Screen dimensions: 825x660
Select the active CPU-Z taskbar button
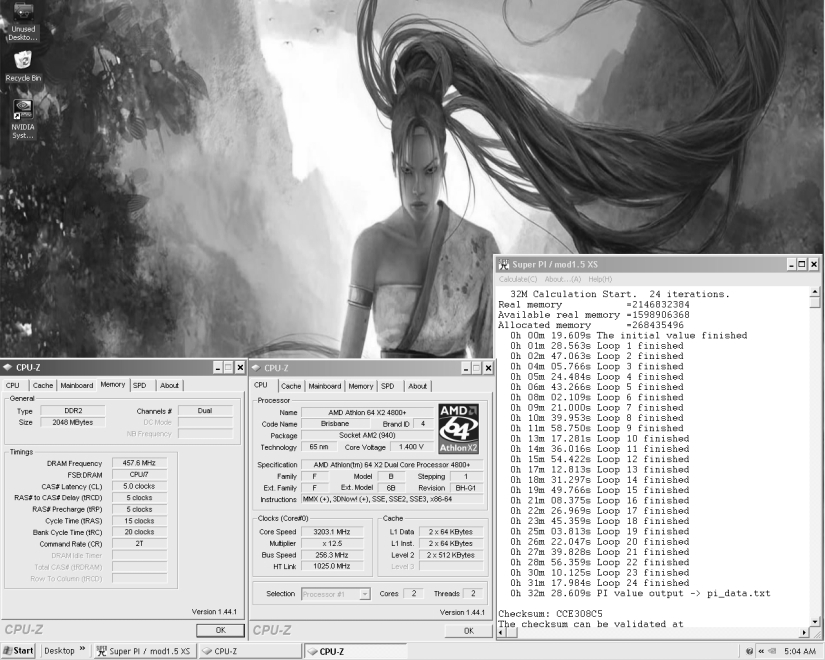point(356,651)
